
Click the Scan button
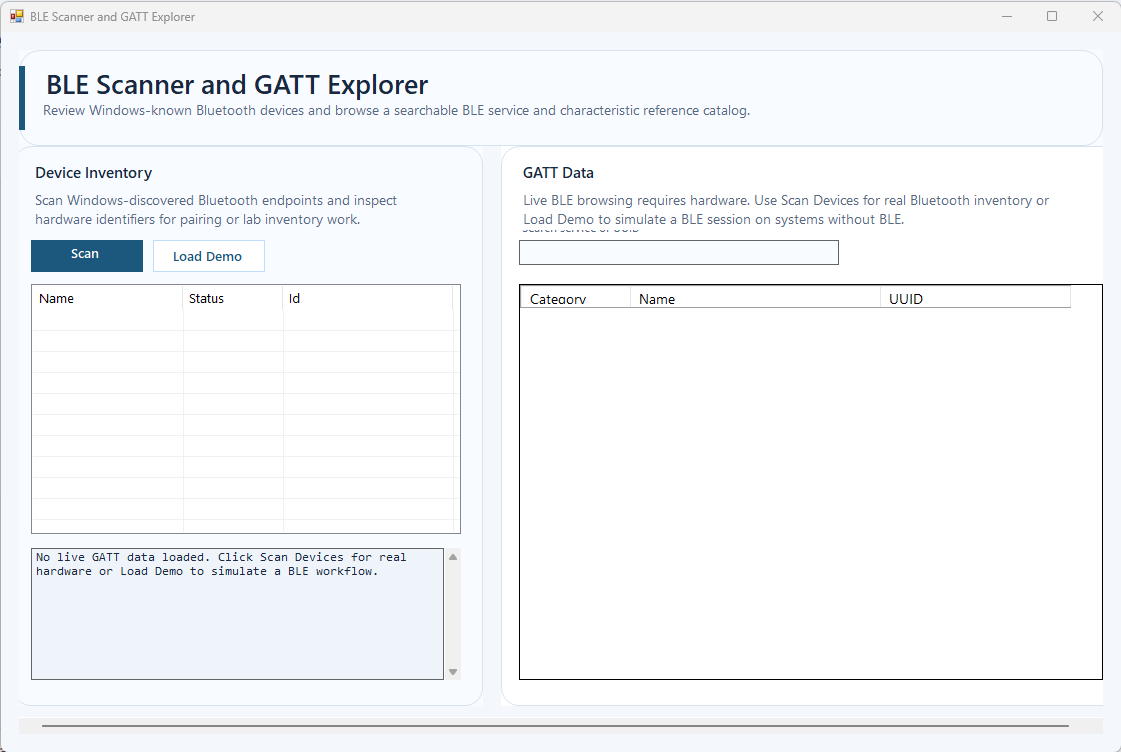(87, 255)
